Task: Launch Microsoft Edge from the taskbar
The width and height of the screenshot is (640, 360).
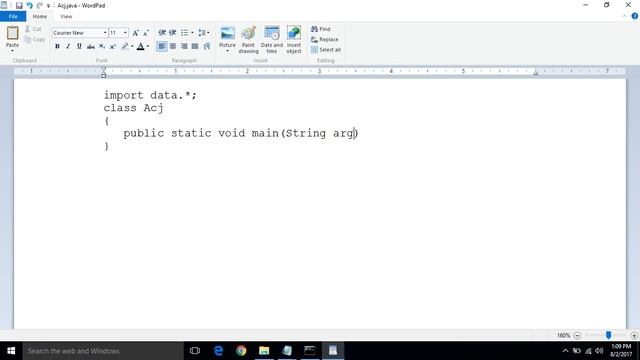Action: [x=218, y=351]
